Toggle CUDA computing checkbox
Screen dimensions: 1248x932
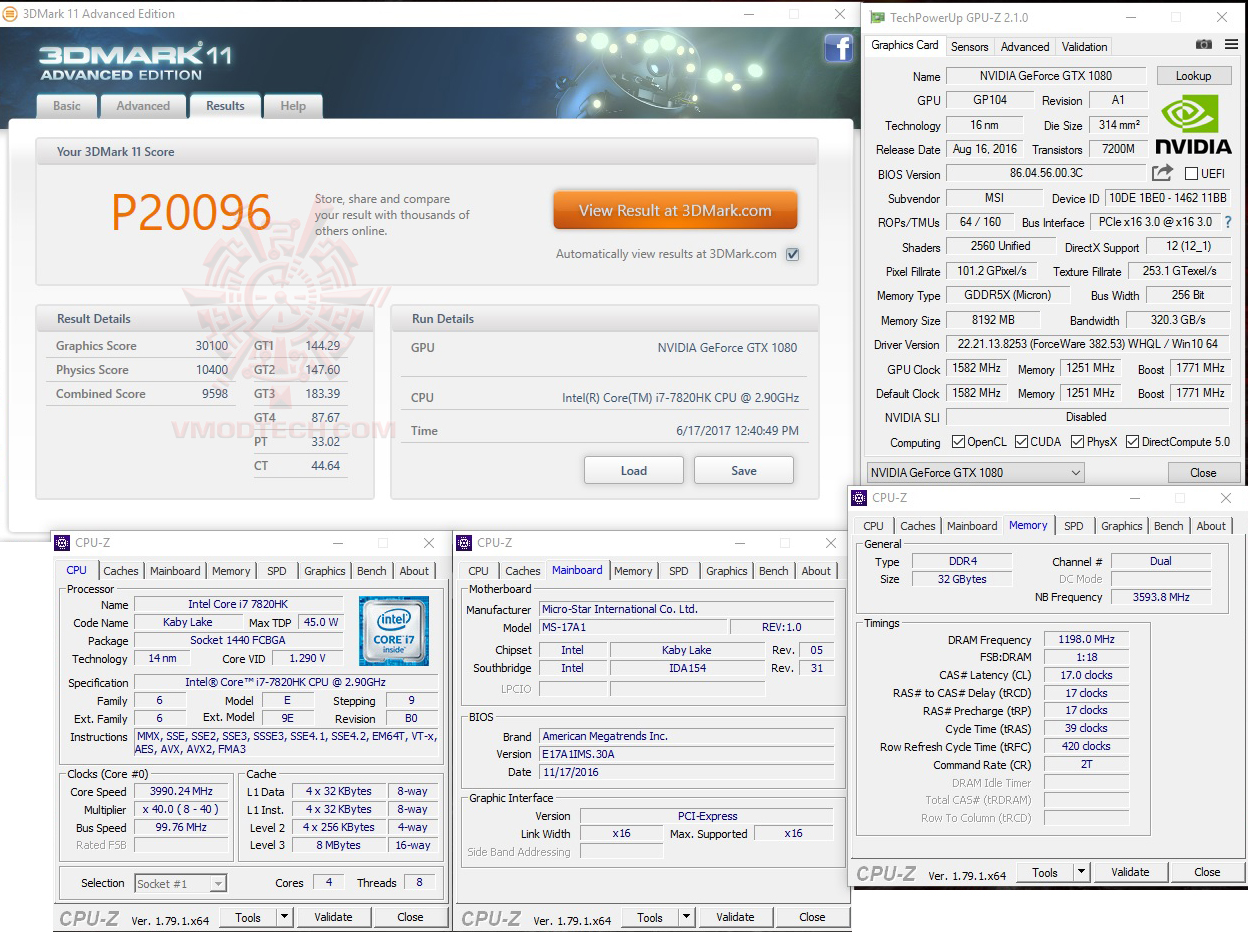click(x=1021, y=441)
